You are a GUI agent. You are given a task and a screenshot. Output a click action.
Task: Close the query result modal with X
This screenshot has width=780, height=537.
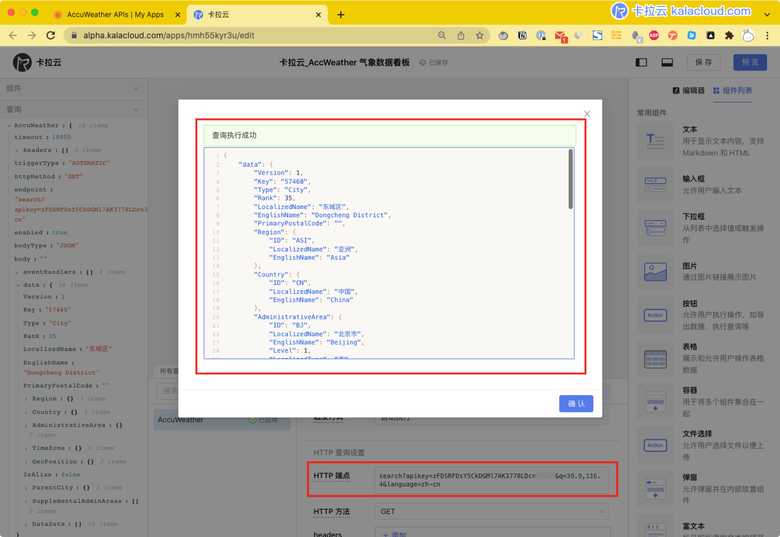click(x=587, y=114)
